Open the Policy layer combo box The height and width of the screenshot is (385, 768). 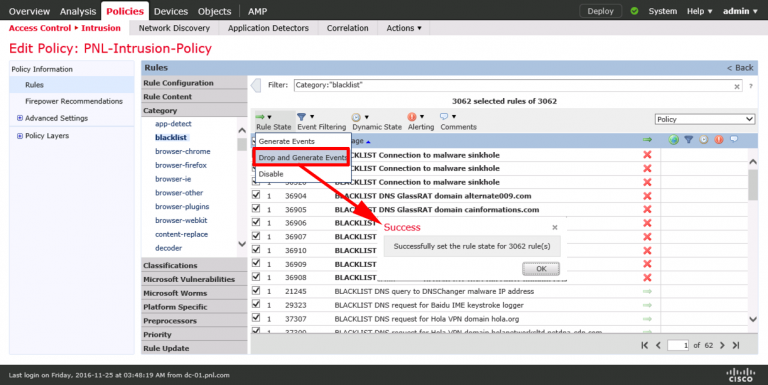click(705, 119)
